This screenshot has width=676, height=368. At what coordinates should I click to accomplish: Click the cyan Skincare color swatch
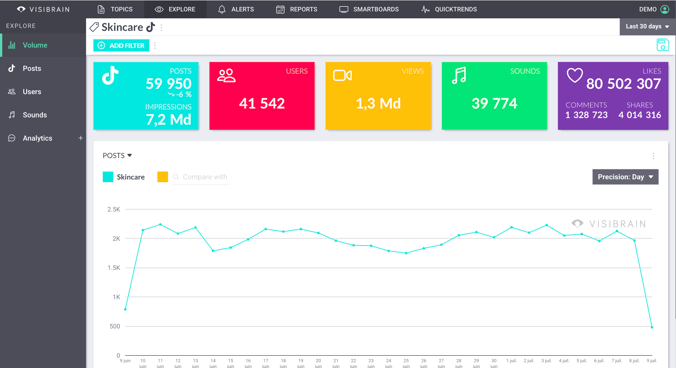click(108, 177)
